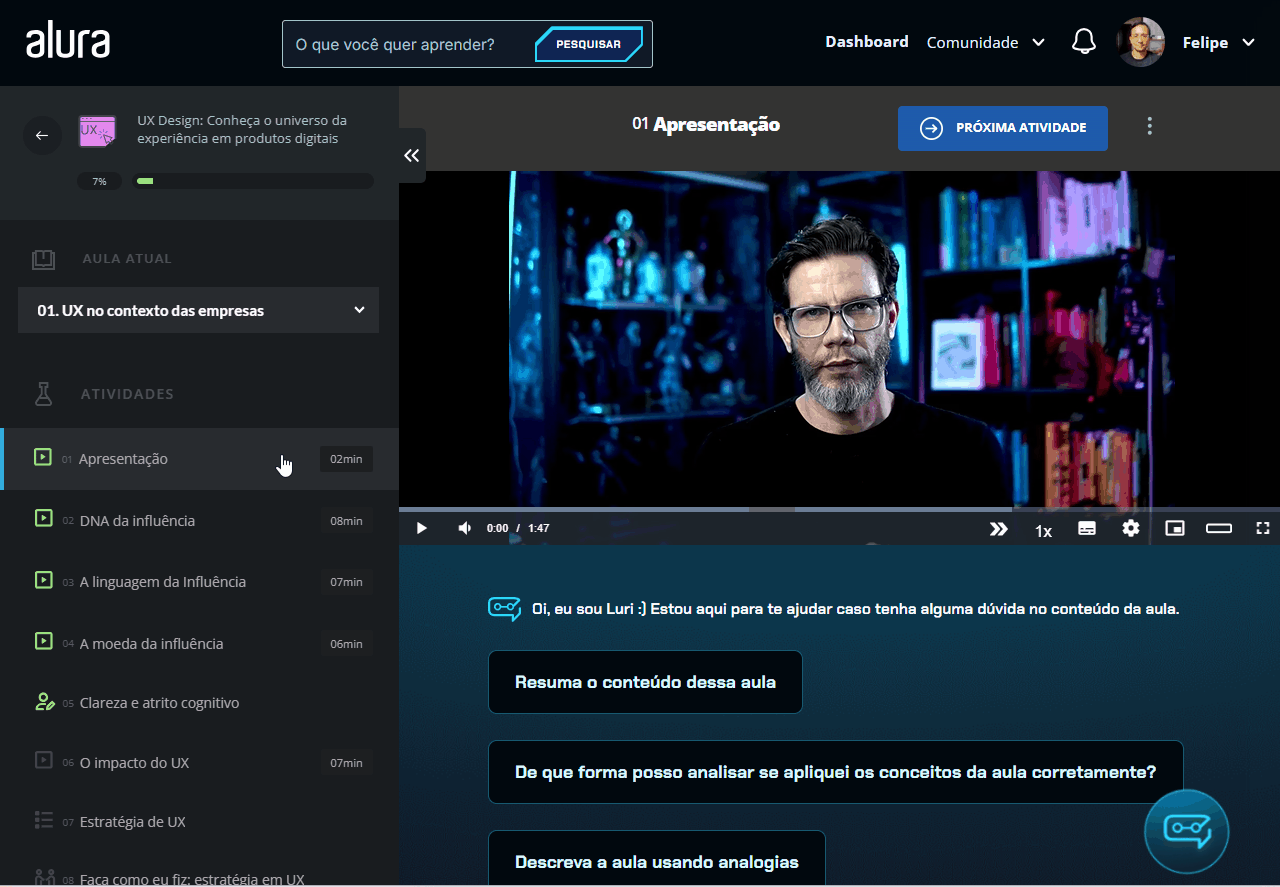Click the Aula Atual book icon
The image size is (1280, 887).
pyautogui.click(x=43, y=259)
